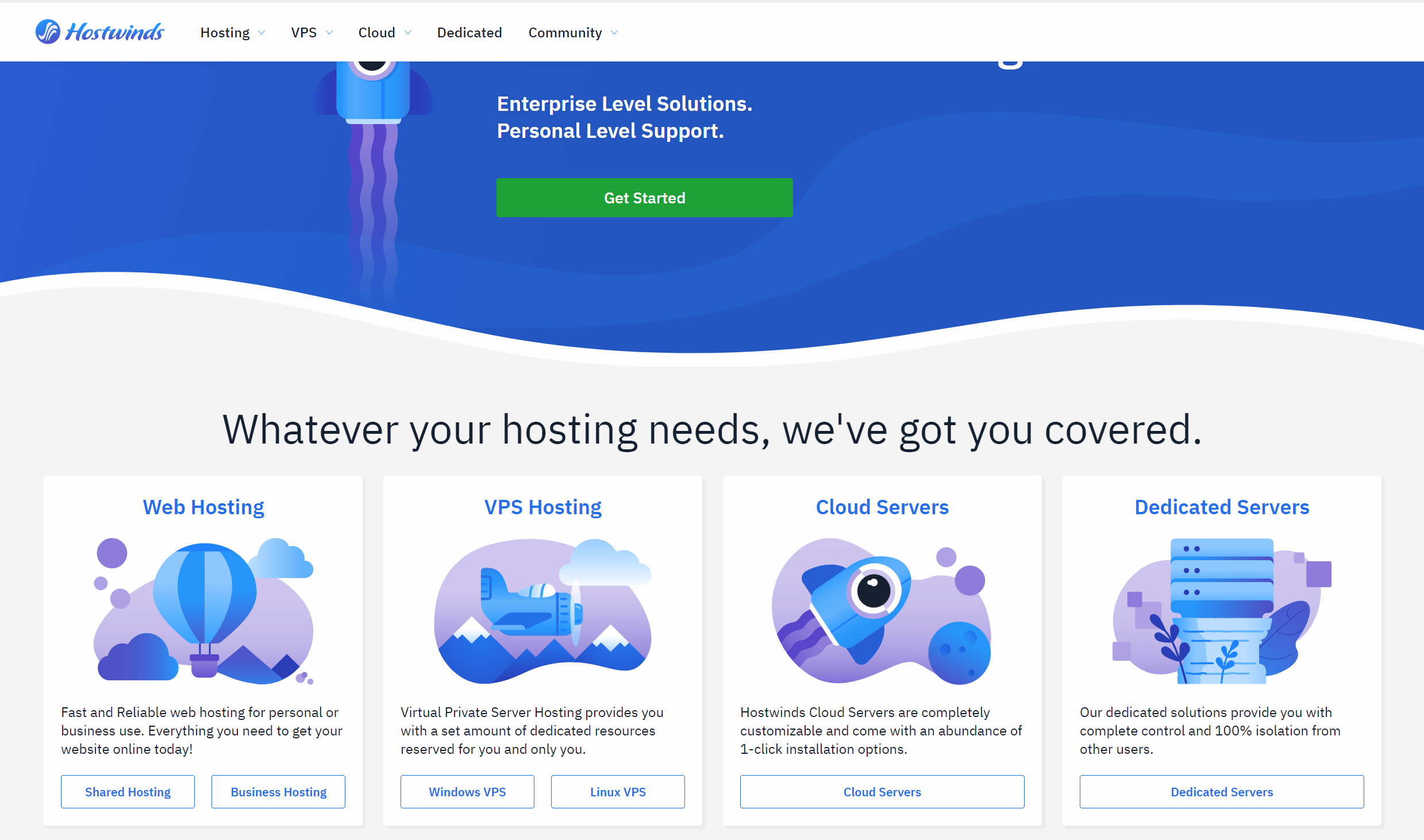
Task: Click the Cloud Servers button
Action: click(882, 792)
